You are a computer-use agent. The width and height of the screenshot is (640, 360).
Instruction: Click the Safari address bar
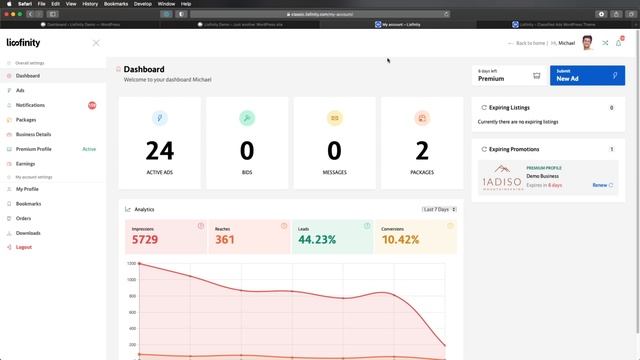point(320,14)
